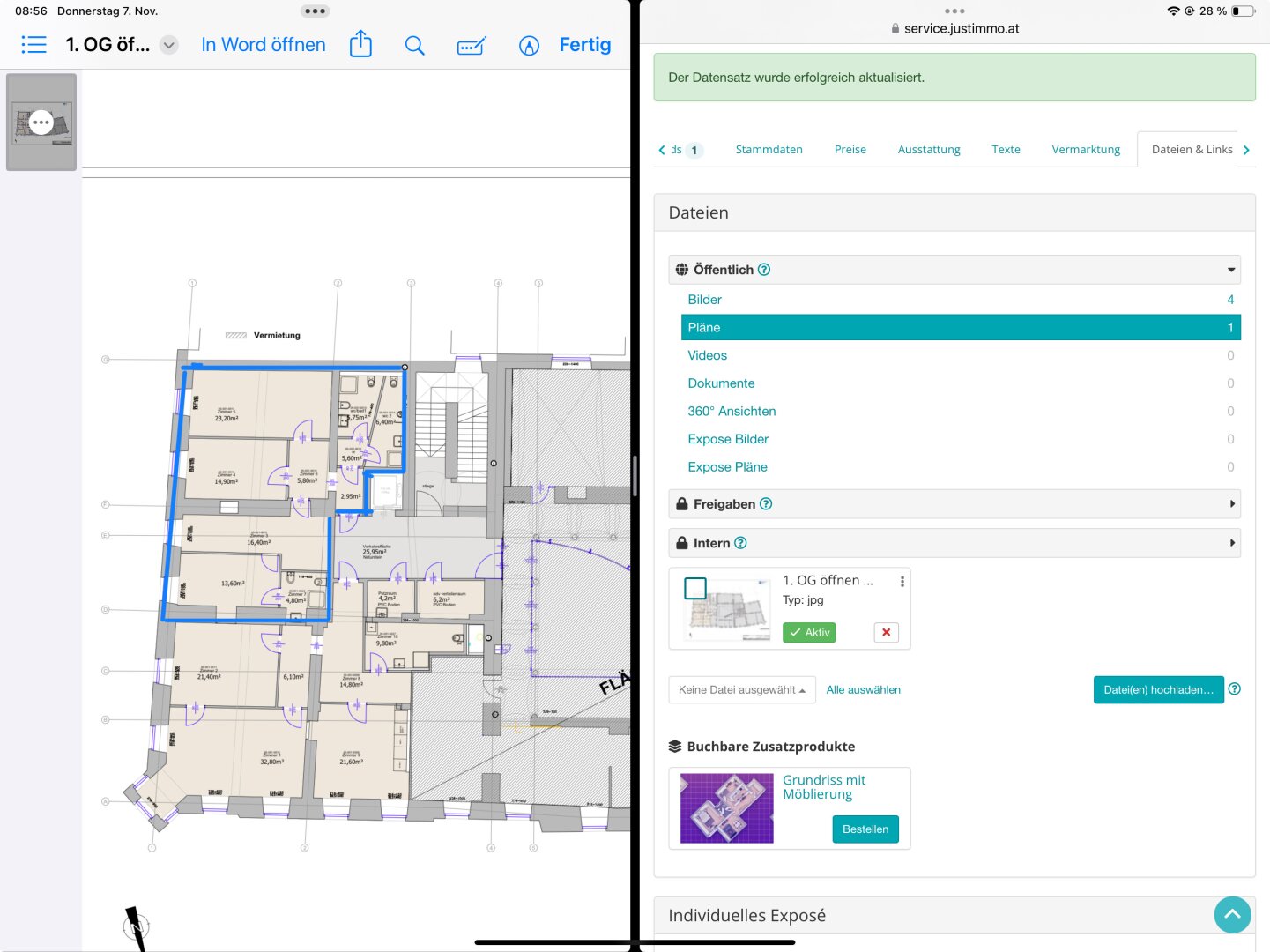Open document title dropdown chevron
Image resolution: width=1270 pixels, height=952 pixels.
pos(169,45)
